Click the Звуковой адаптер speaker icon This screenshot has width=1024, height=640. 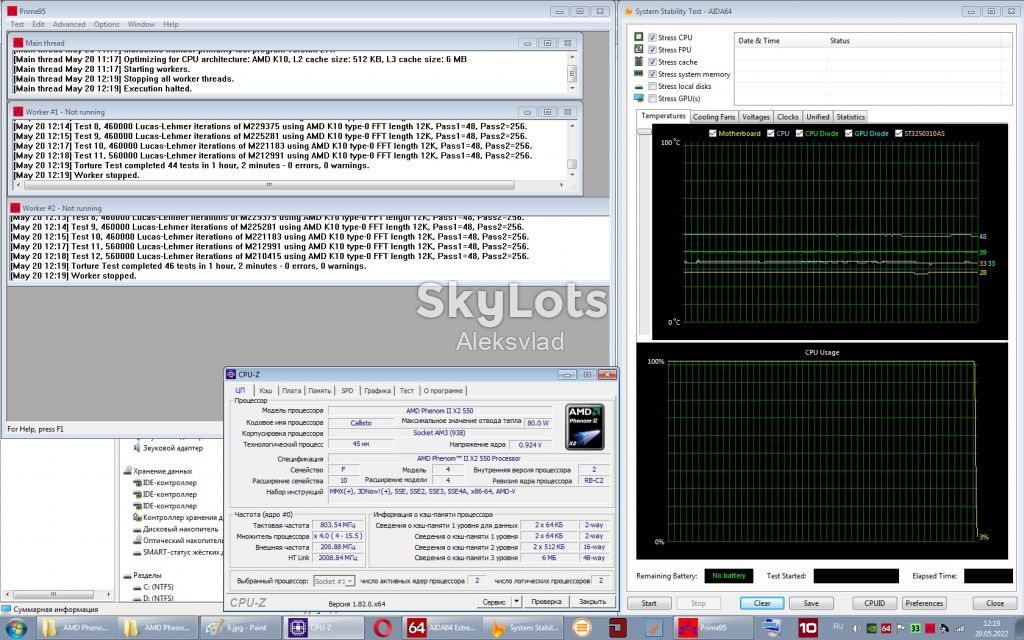pos(137,448)
